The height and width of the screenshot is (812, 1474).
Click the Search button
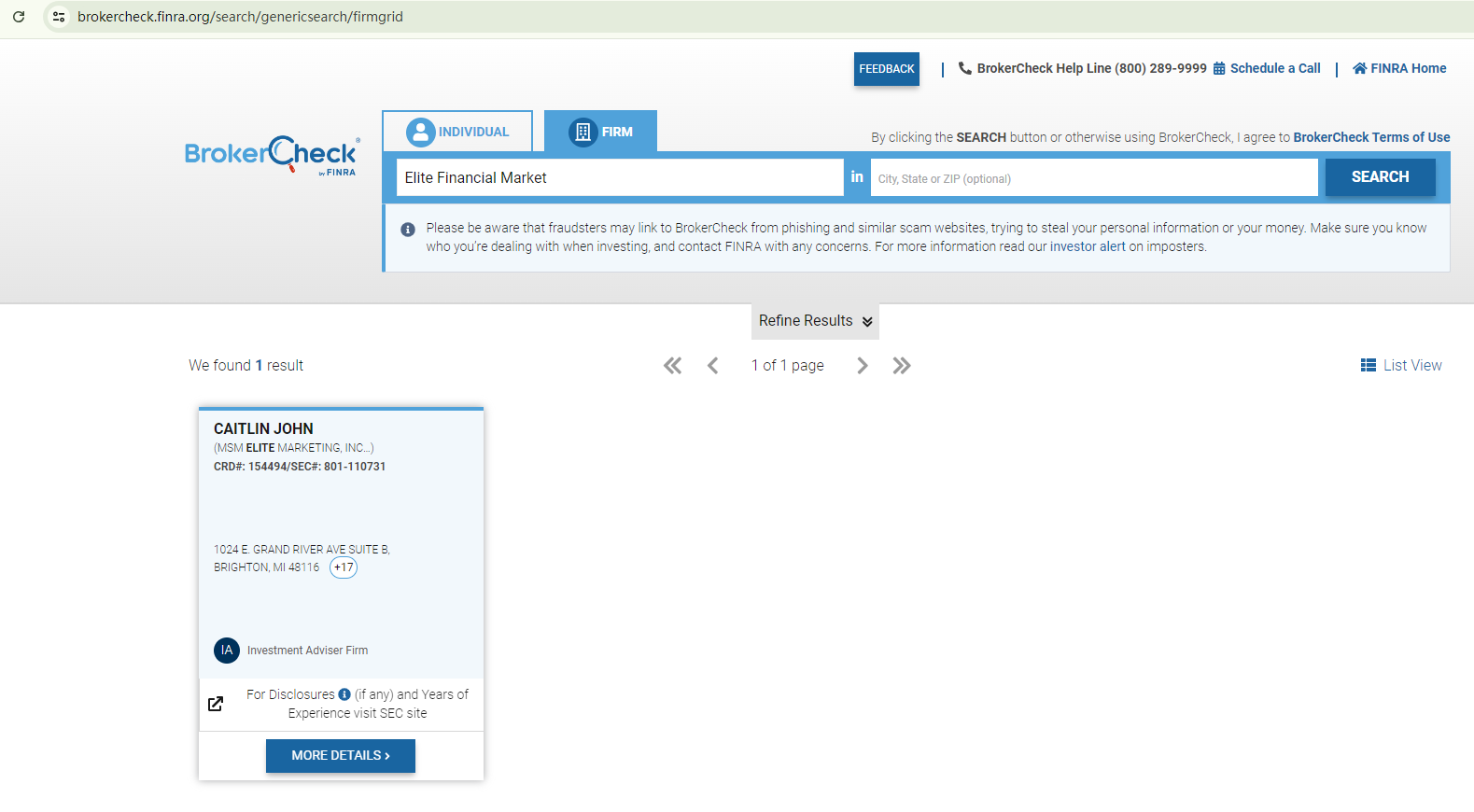click(x=1381, y=177)
